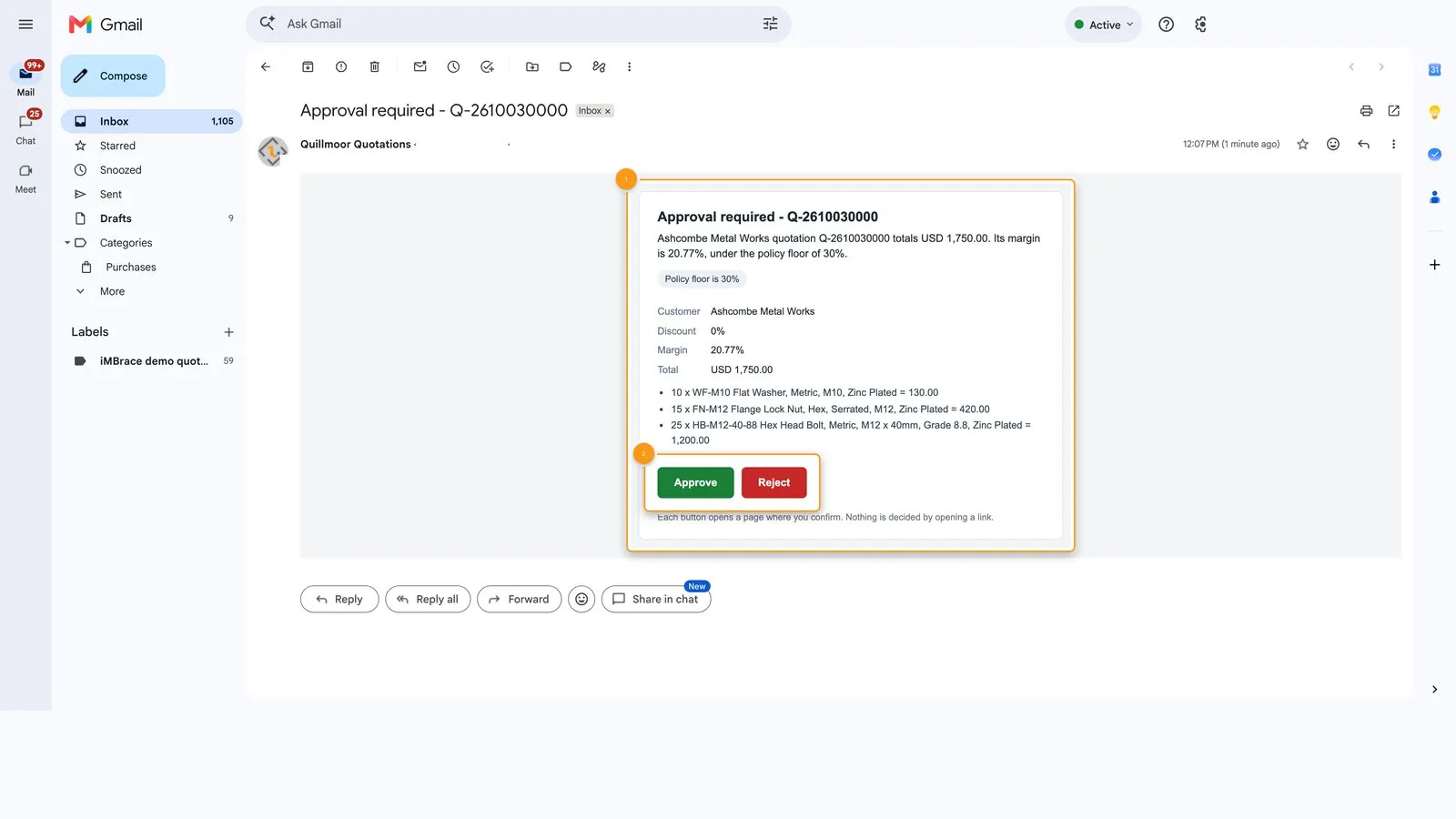Create a new label with plus icon
The width and height of the screenshot is (1456, 819).
click(x=228, y=332)
